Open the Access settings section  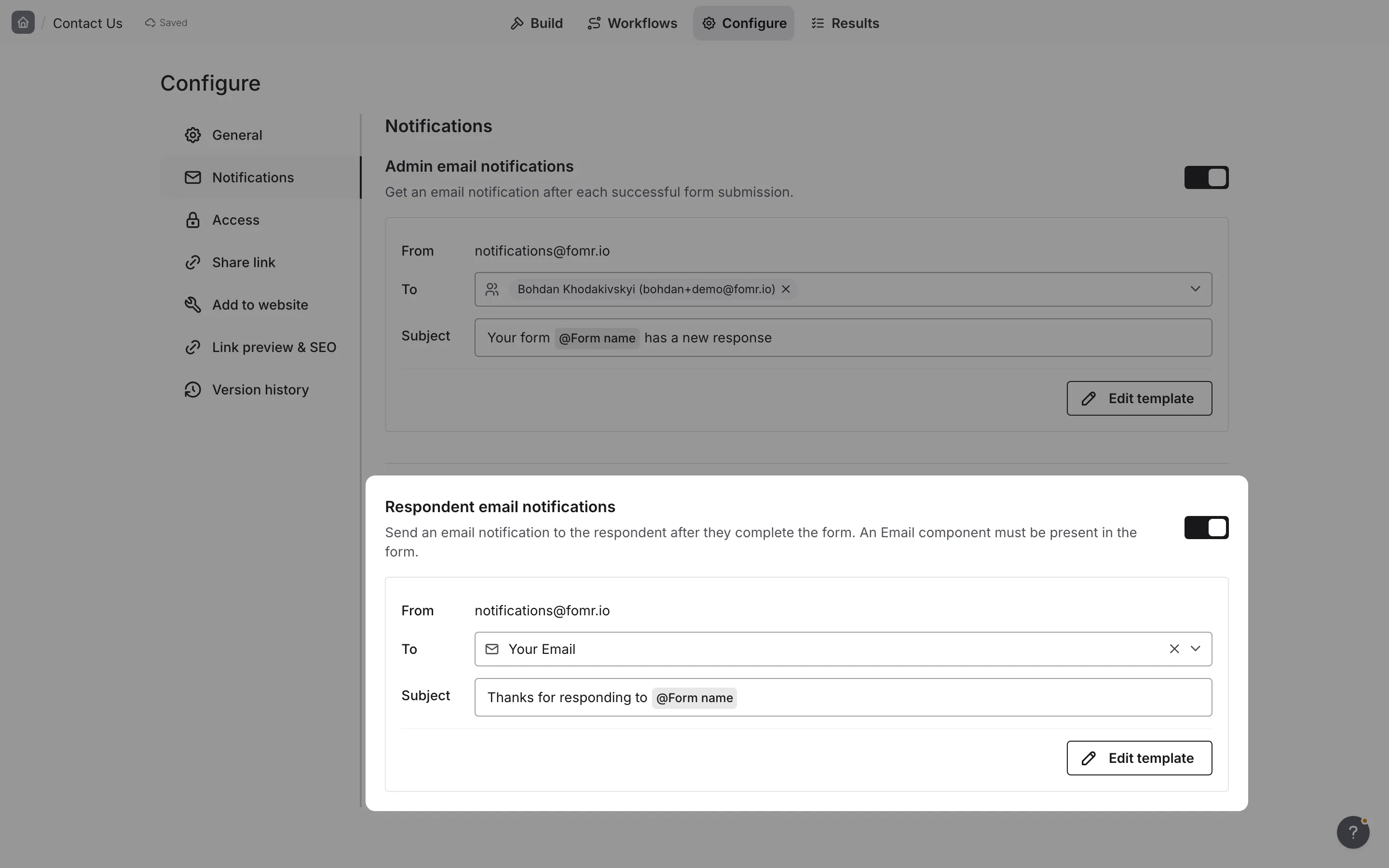pyautogui.click(x=260, y=220)
